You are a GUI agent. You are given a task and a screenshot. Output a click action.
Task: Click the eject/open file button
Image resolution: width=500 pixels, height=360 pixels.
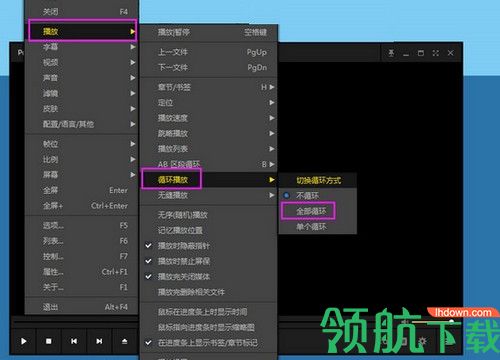pos(124,341)
